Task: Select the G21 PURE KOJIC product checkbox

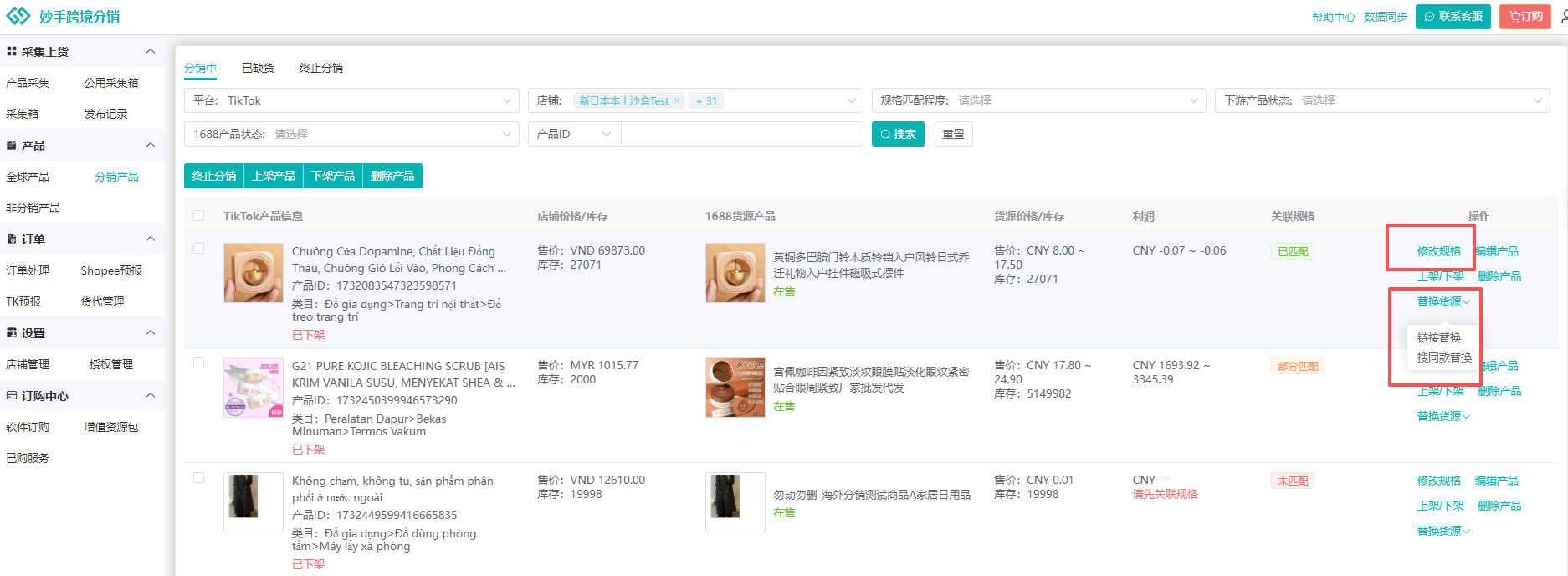Action: click(198, 363)
